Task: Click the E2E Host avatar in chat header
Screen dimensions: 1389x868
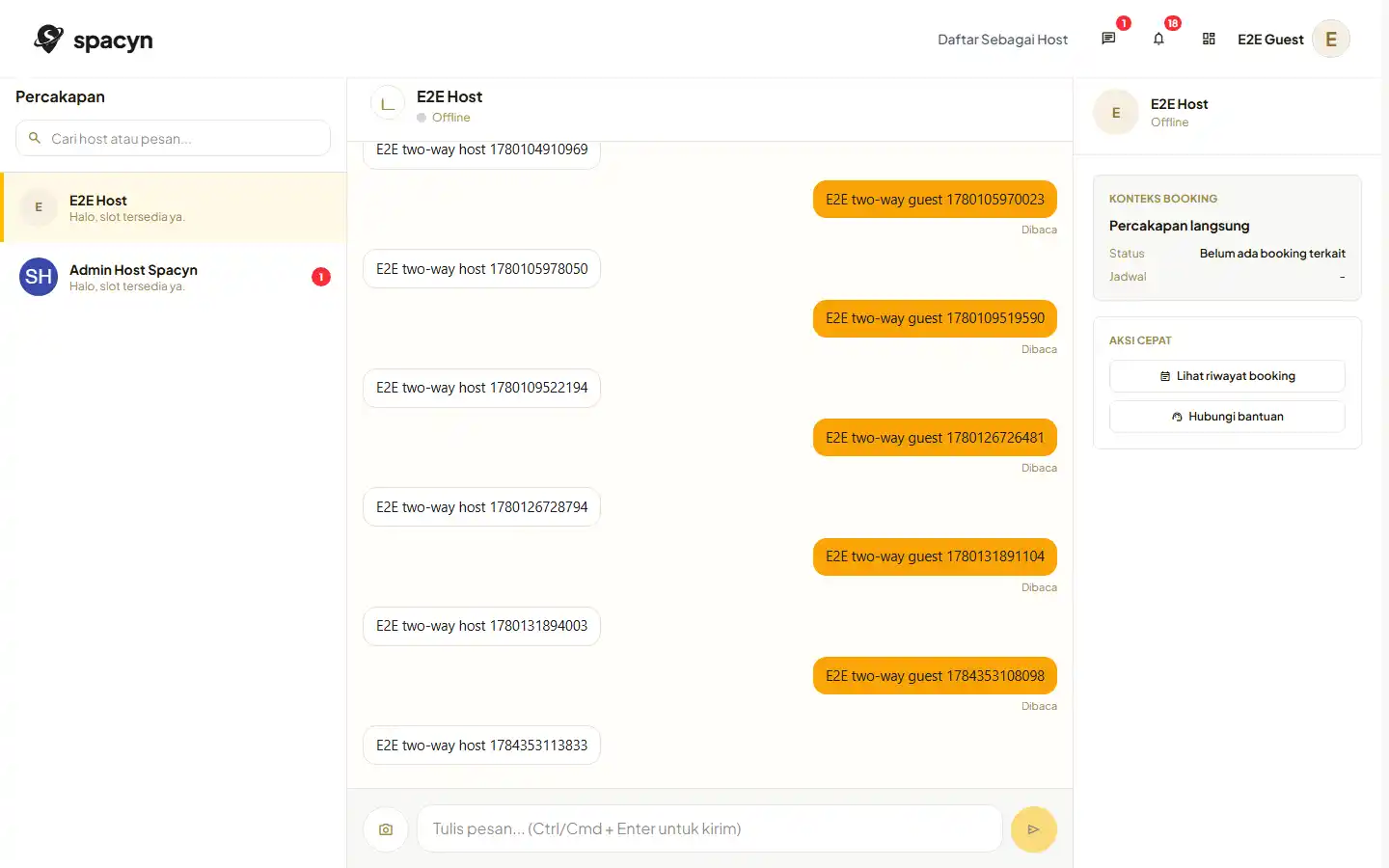Action: (x=388, y=104)
